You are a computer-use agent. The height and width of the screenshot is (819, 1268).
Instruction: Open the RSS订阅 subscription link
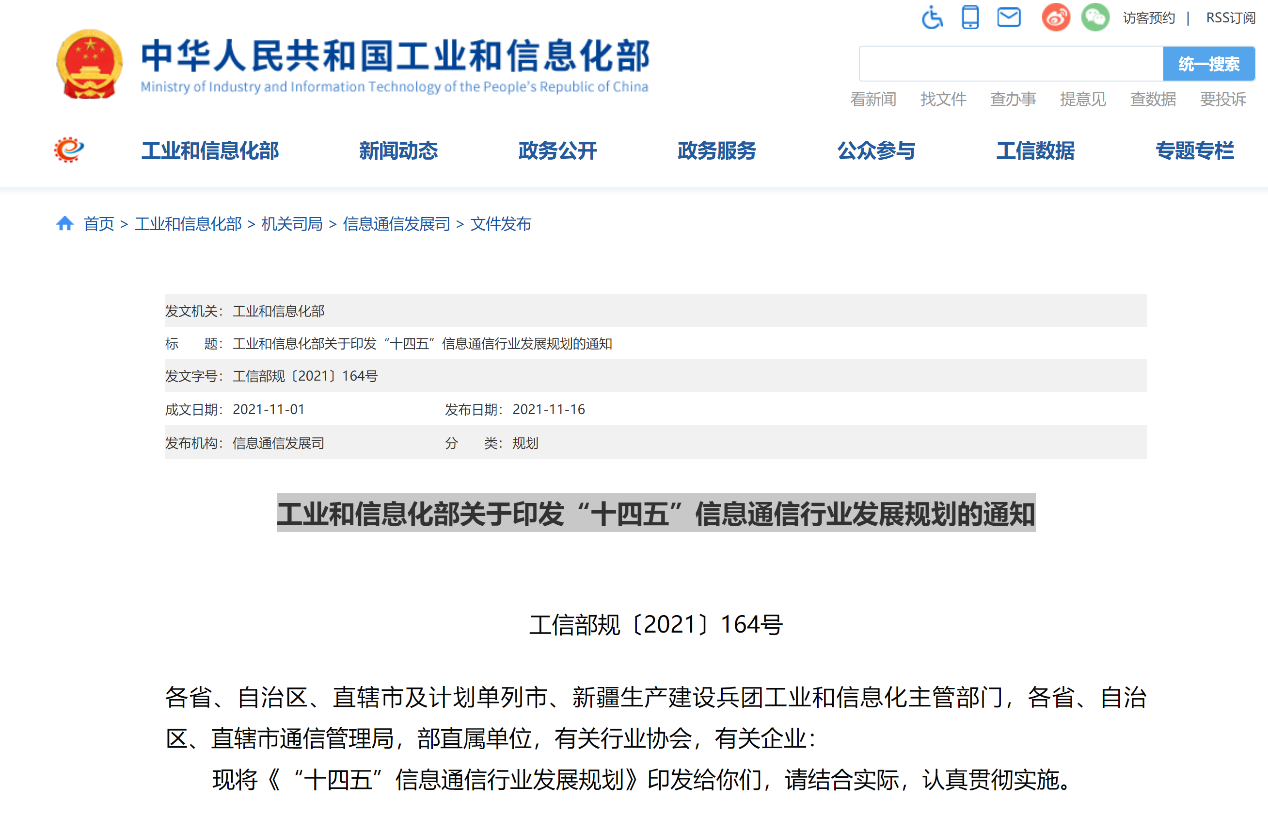(1228, 17)
